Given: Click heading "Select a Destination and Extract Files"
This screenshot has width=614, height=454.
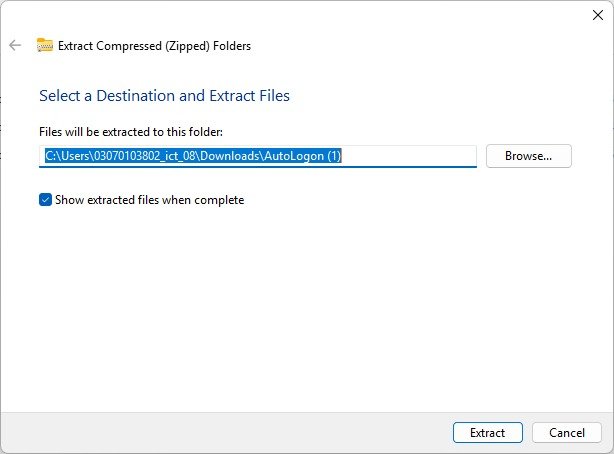Looking at the screenshot, I should point(164,96).
